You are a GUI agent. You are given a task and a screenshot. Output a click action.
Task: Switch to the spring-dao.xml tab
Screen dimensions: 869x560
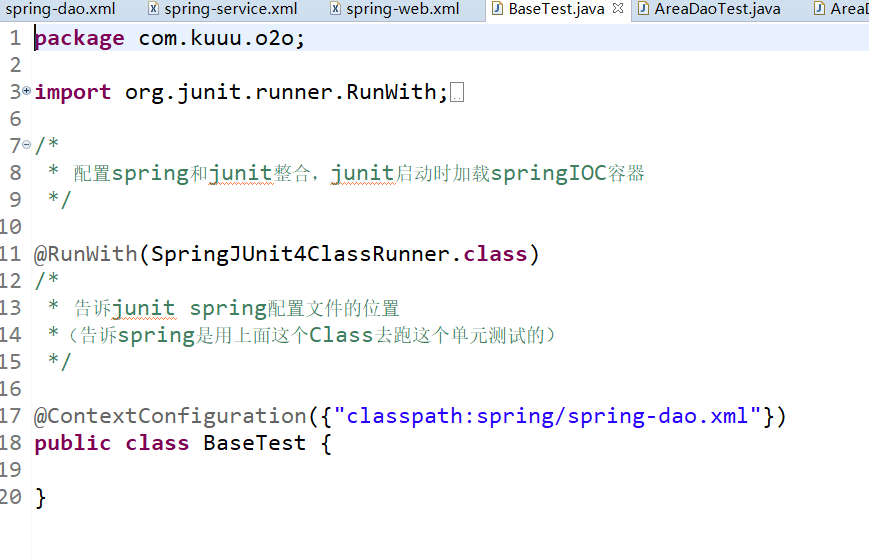(61, 9)
